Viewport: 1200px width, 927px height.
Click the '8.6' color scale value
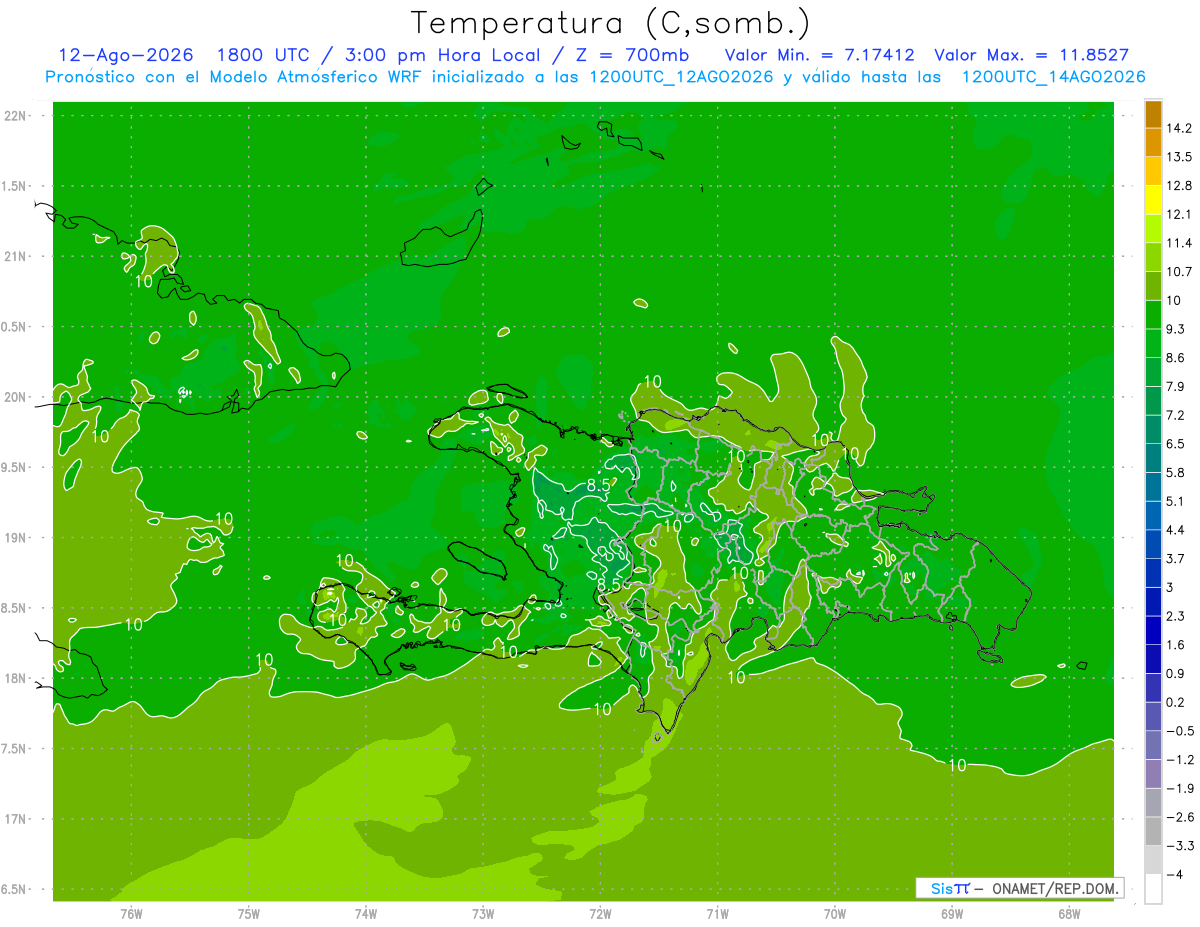(x=1176, y=358)
